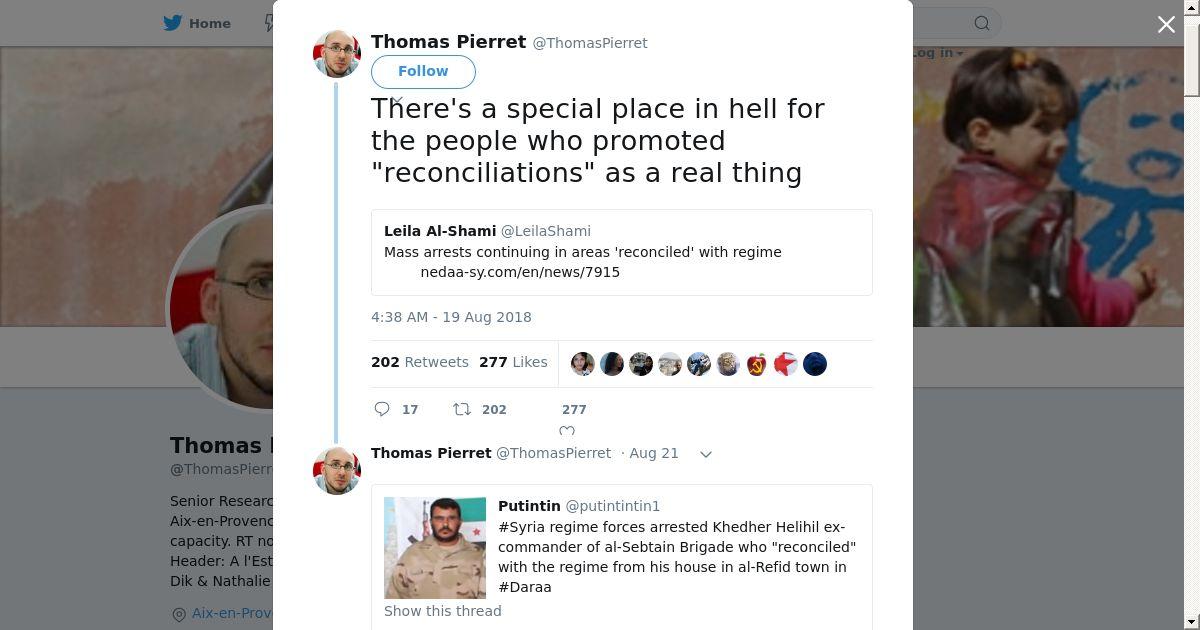Go to the Home tab
1200x630 pixels.
click(209, 23)
